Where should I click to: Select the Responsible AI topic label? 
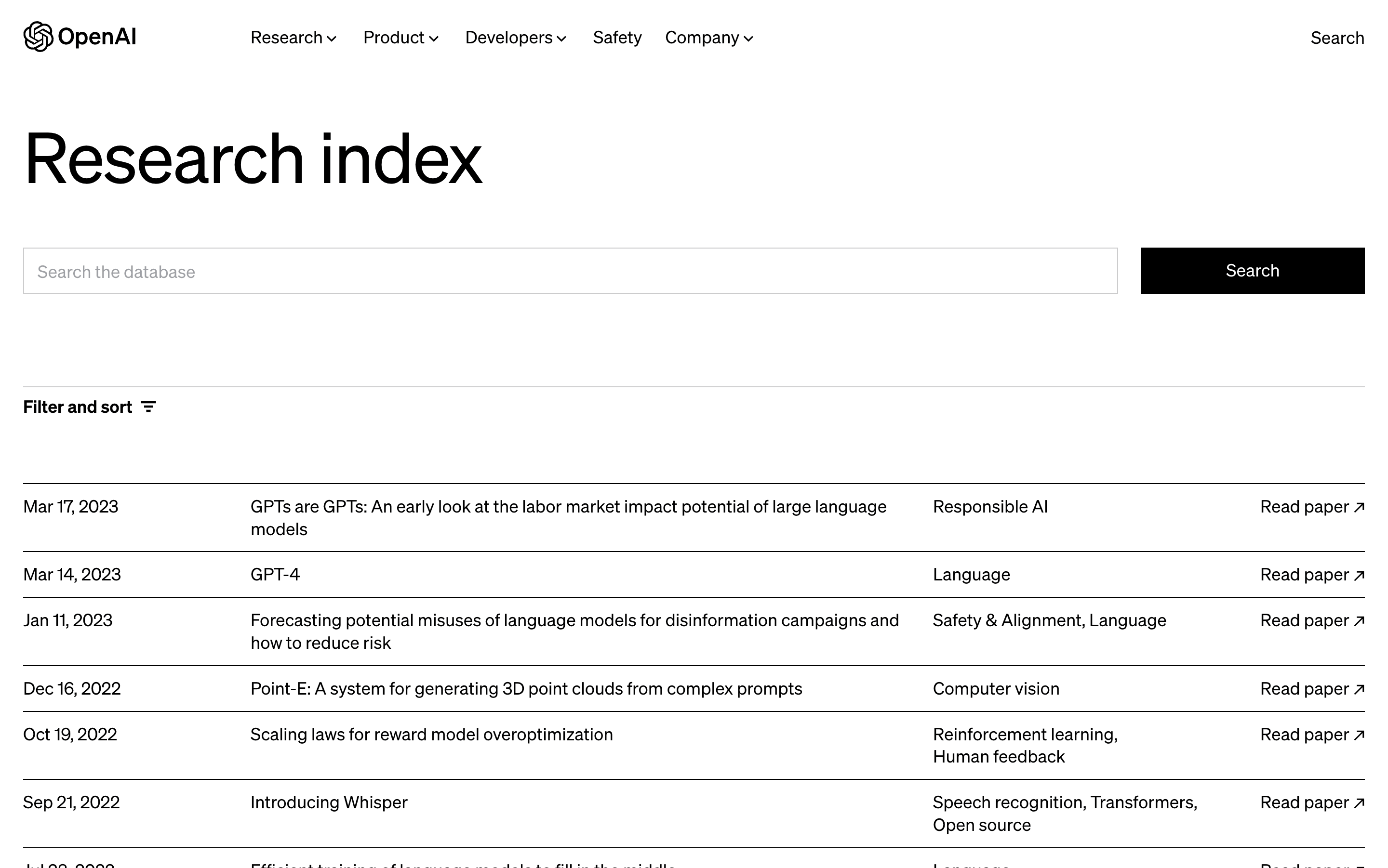990,506
